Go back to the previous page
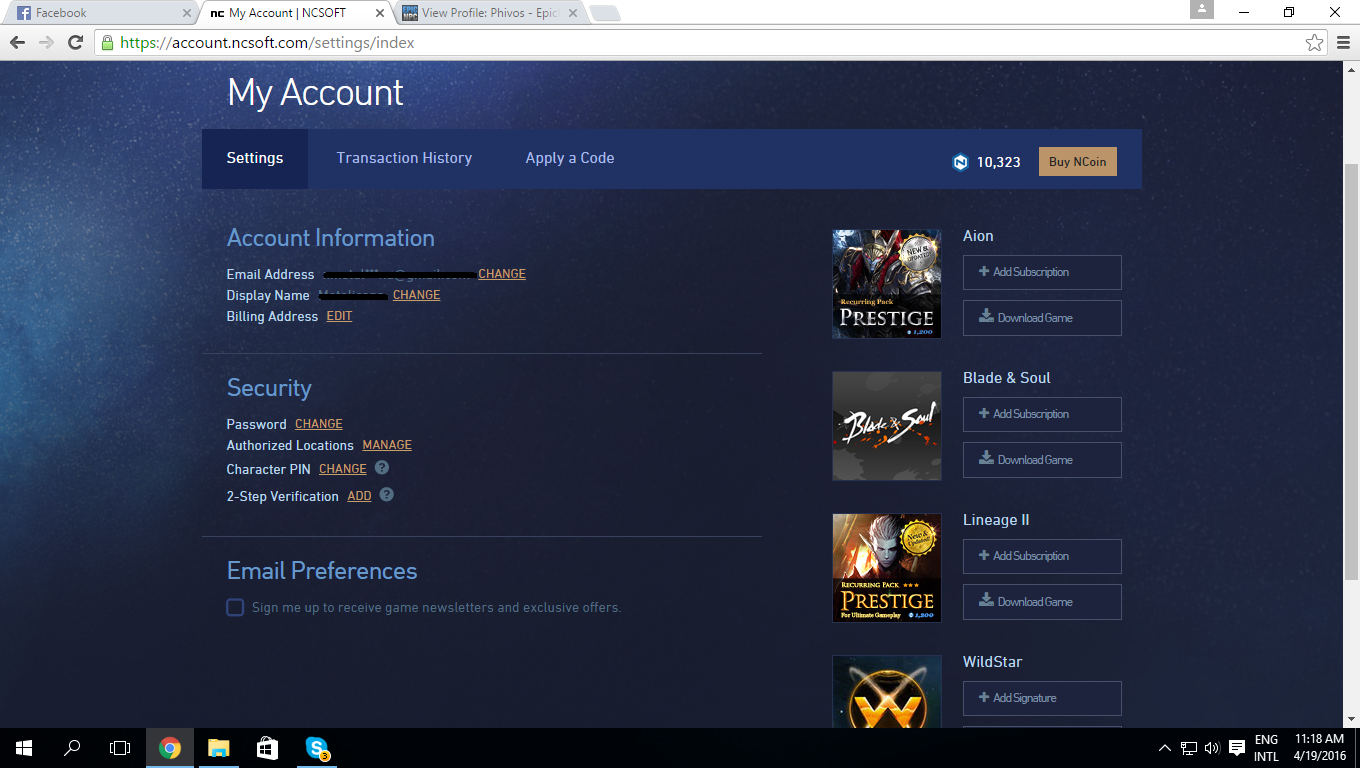This screenshot has height=768, width=1360. coord(17,42)
